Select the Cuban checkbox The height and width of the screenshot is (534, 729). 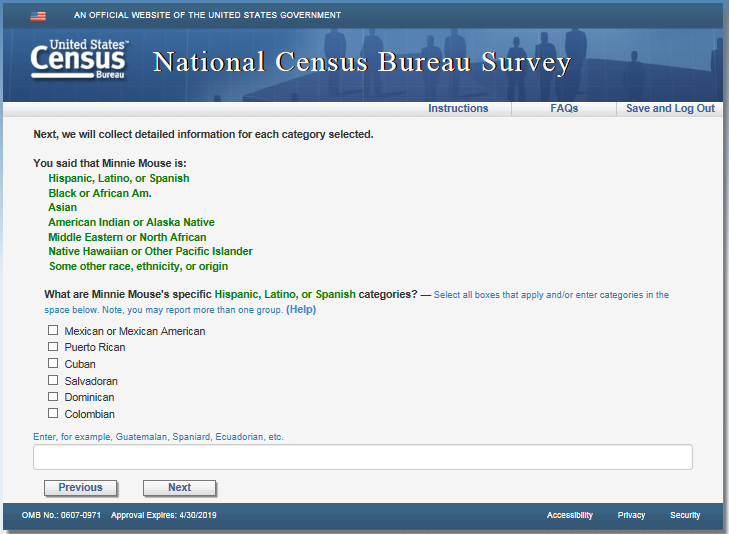(x=53, y=364)
